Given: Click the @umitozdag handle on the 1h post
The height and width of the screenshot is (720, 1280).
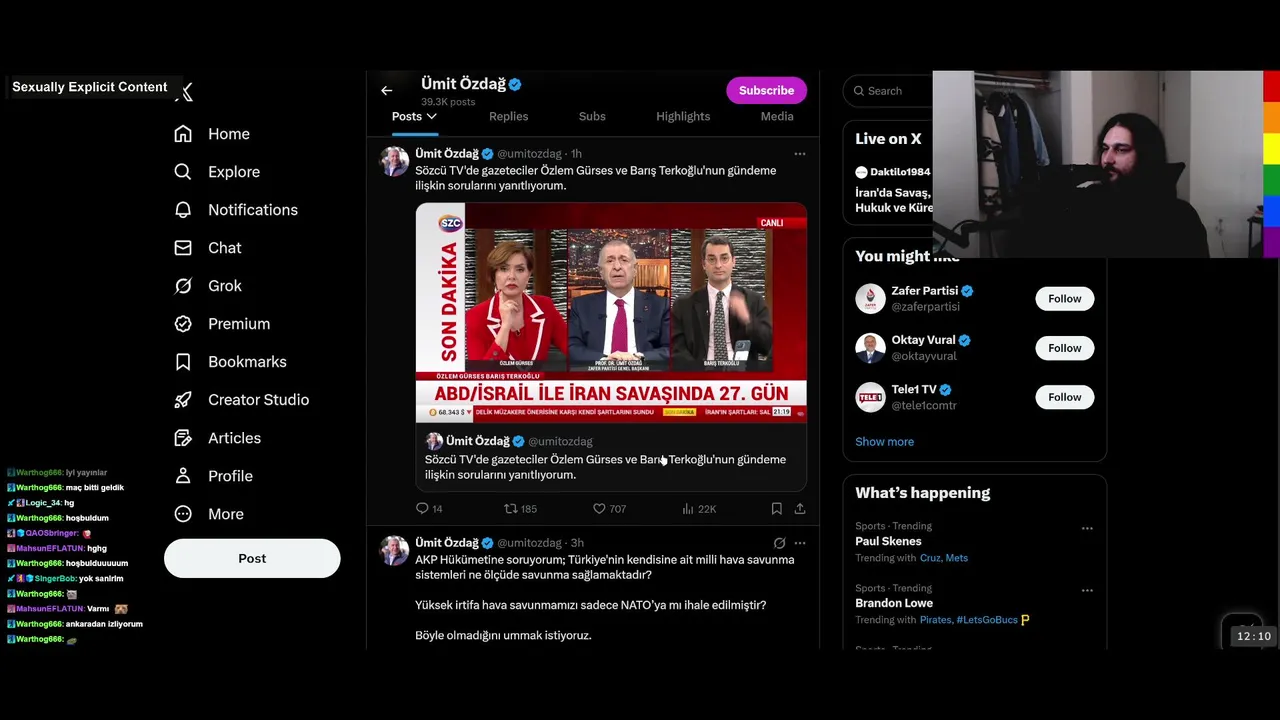Looking at the screenshot, I should (x=529, y=154).
